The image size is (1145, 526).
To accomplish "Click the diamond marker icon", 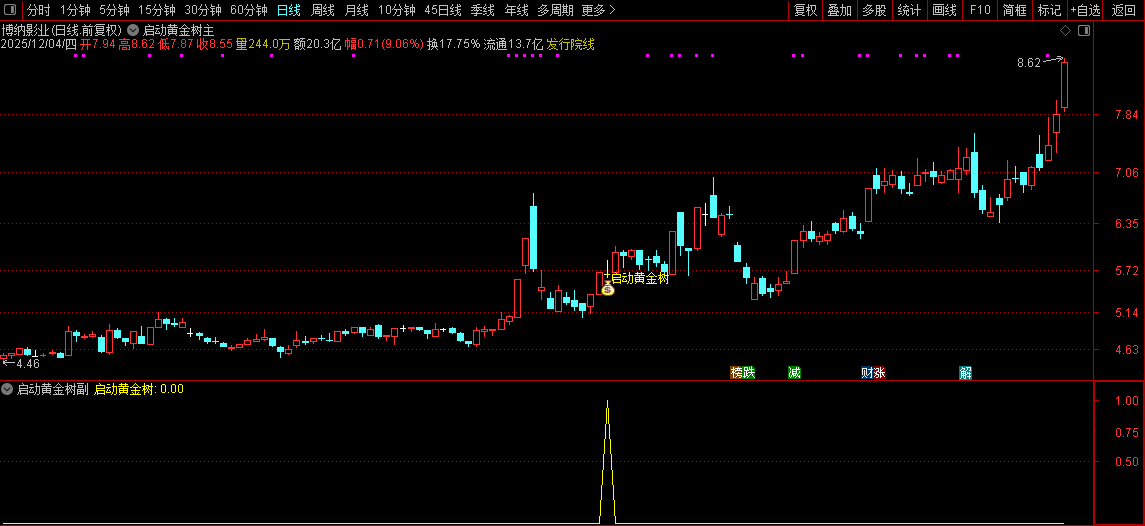I will pos(1065,31).
